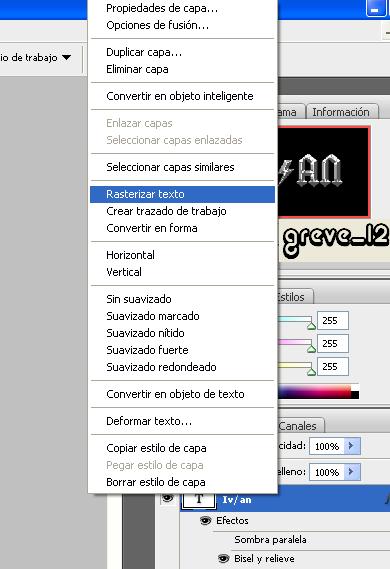Click the yellow color slider handle

[311, 372]
